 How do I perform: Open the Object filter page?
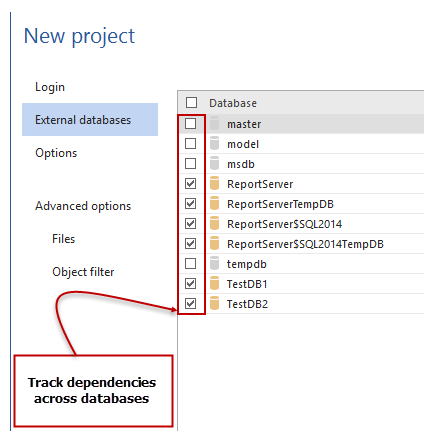83,272
